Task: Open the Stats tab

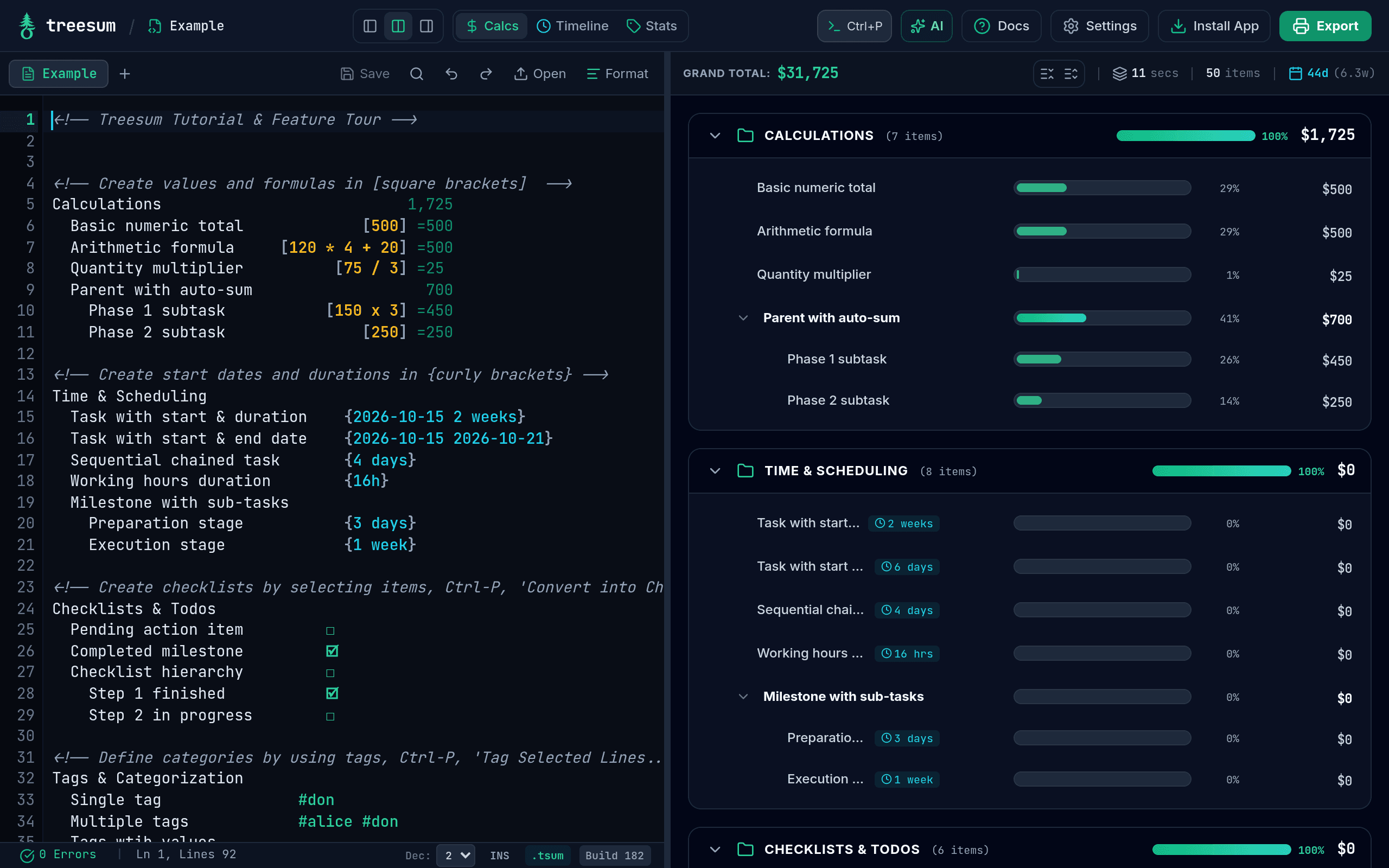Action: pyautogui.click(x=652, y=26)
